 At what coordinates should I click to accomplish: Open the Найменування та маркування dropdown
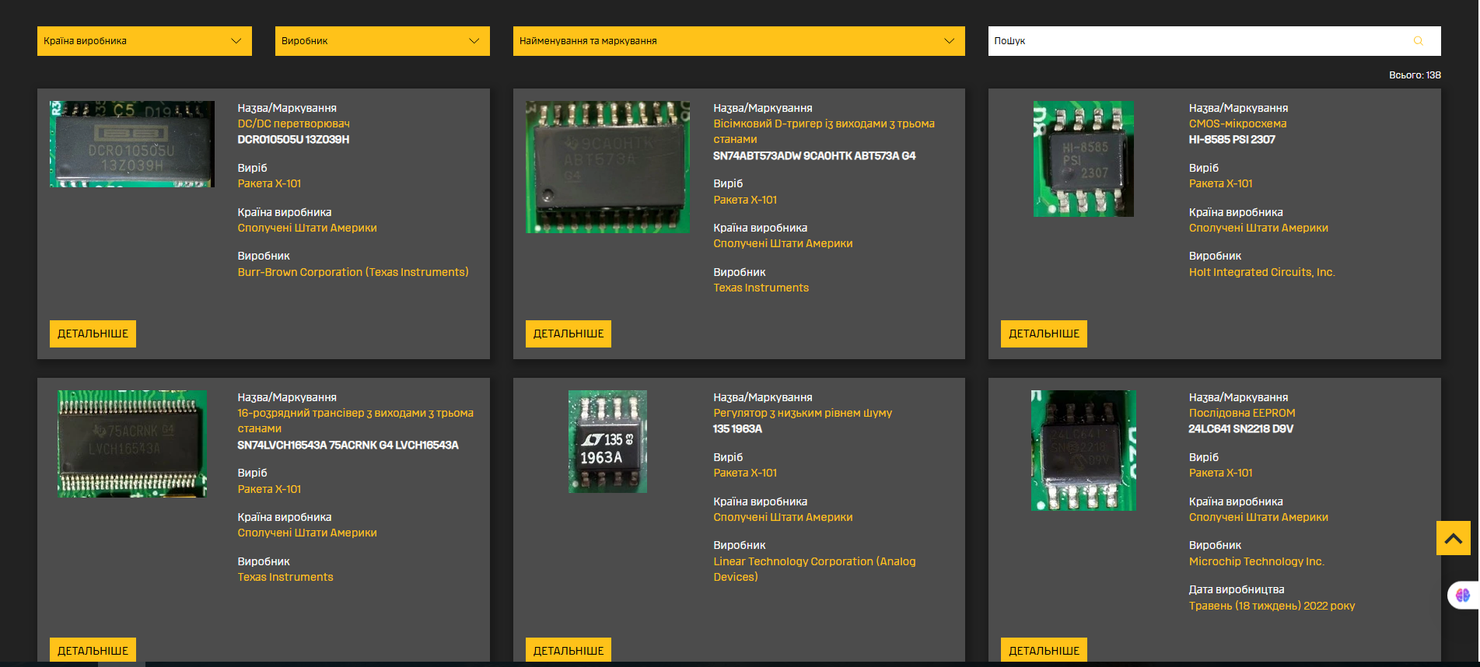point(739,41)
